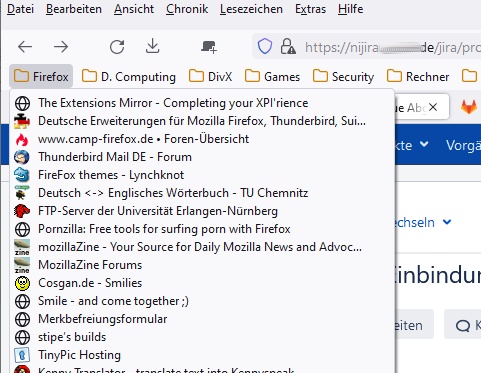Open Thunderbird Mail DE Forum bookmark
481x373 pixels.
click(x=202, y=157)
